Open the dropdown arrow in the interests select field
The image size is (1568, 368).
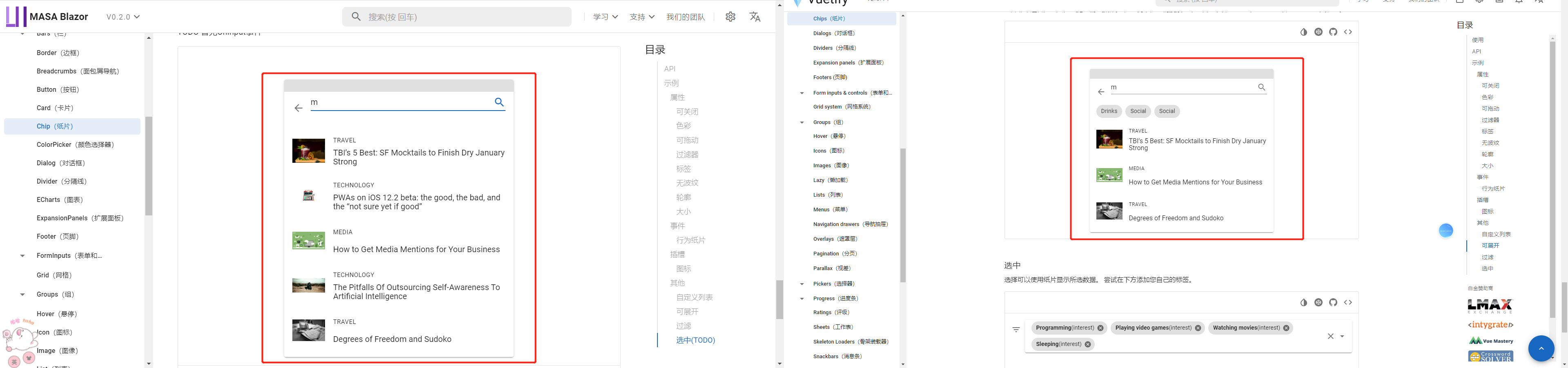(1342, 336)
